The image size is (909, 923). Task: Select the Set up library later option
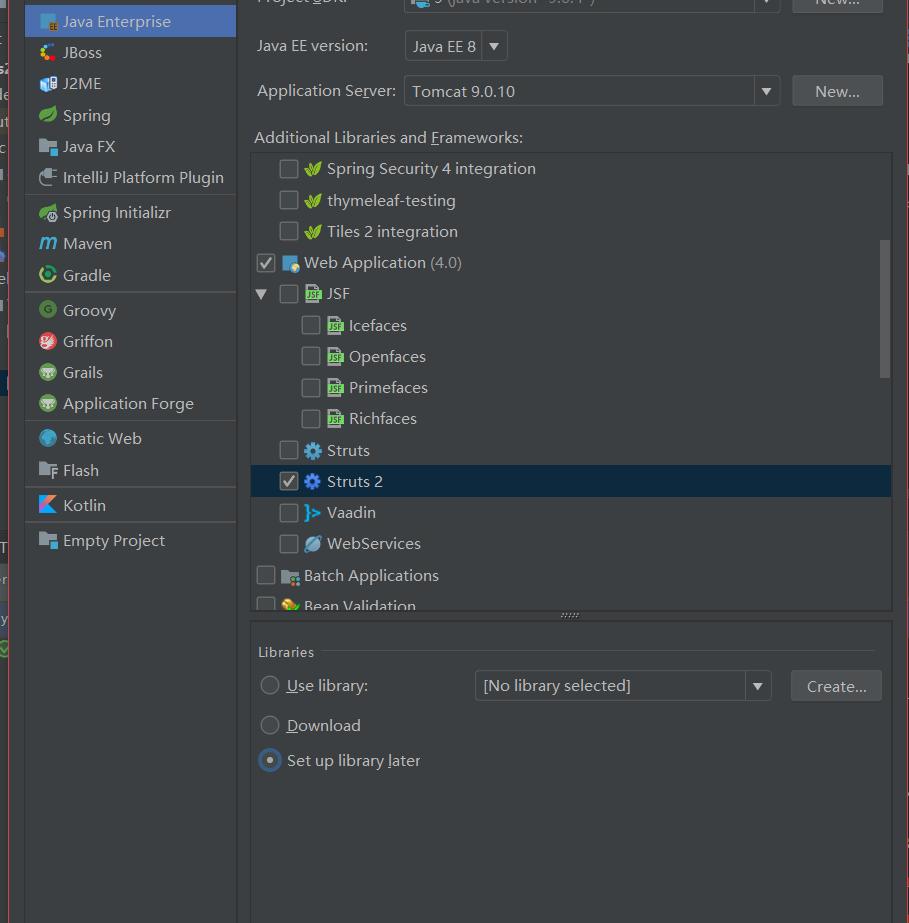tap(270, 761)
